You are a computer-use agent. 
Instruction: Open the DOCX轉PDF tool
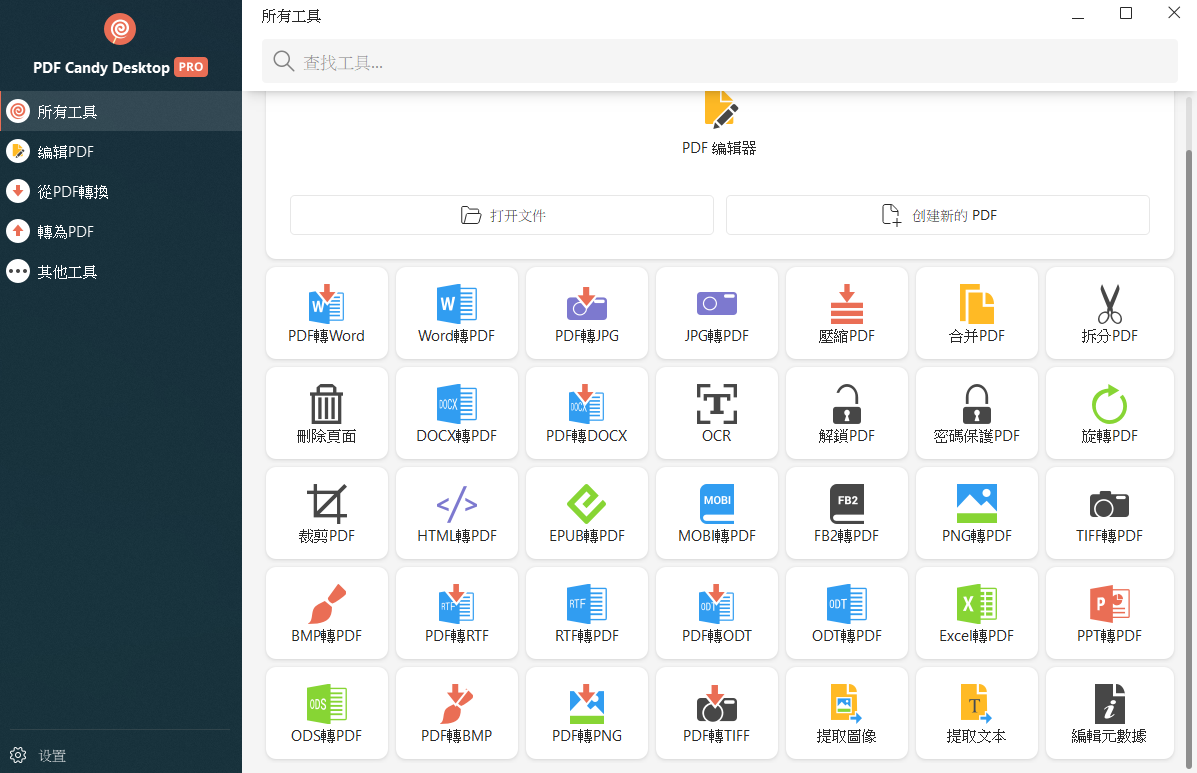[457, 413]
